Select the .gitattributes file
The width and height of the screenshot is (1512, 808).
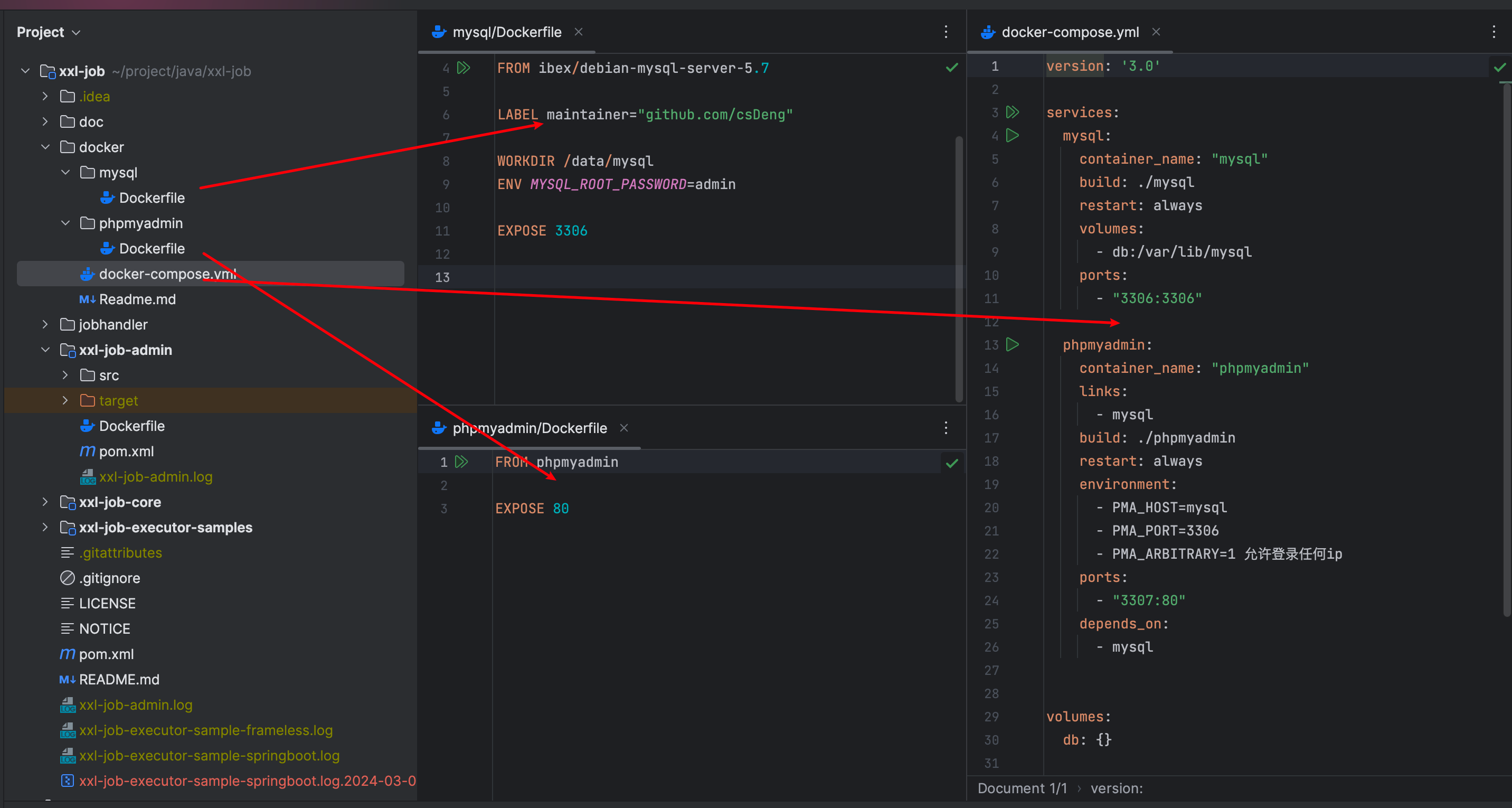[120, 552]
